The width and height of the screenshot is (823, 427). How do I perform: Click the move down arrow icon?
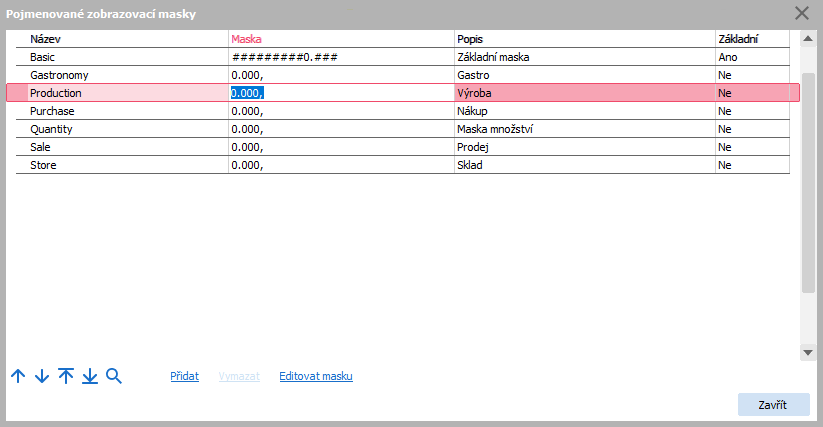pyautogui.click(x=42, y=376)
